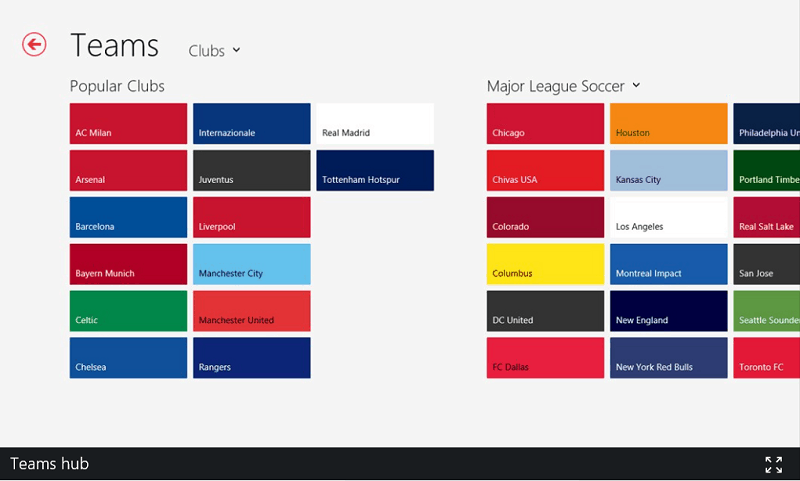Select the Arsenal tile
The image size is (800, 481).
point(129,170)
